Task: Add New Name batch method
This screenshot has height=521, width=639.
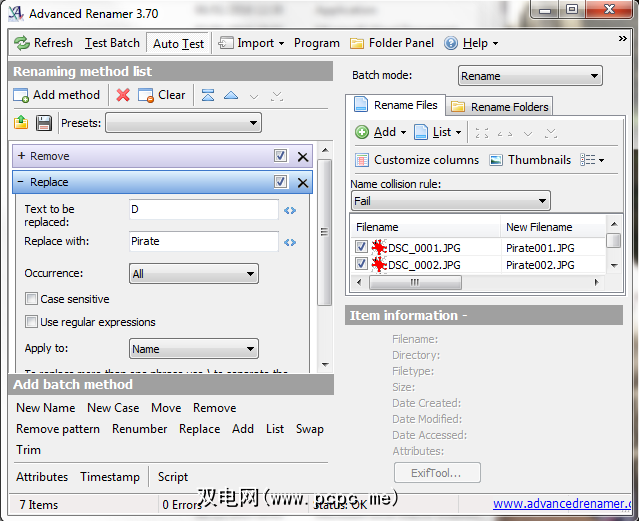Action: [x=46, y=408]
